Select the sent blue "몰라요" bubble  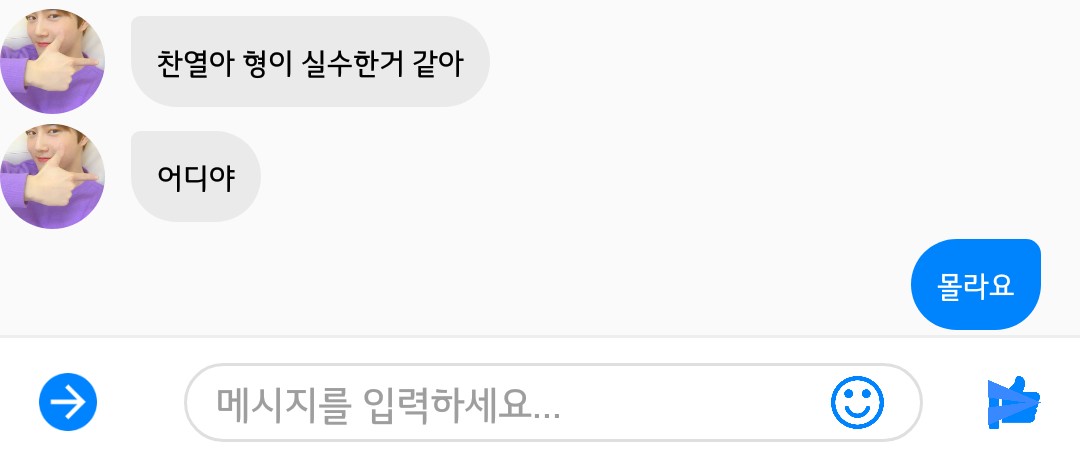point(975,284)
